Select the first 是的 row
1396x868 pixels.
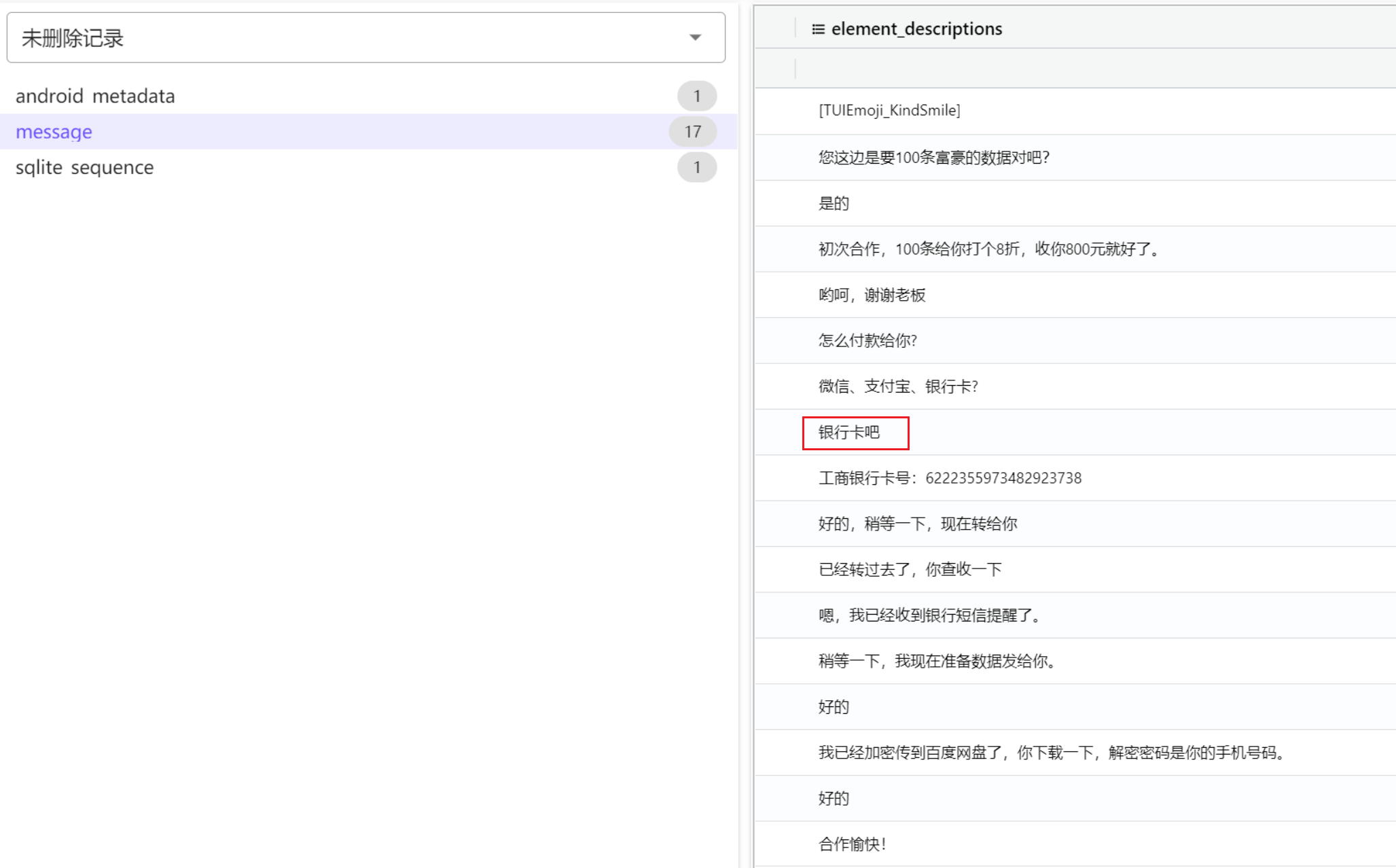1075,203
